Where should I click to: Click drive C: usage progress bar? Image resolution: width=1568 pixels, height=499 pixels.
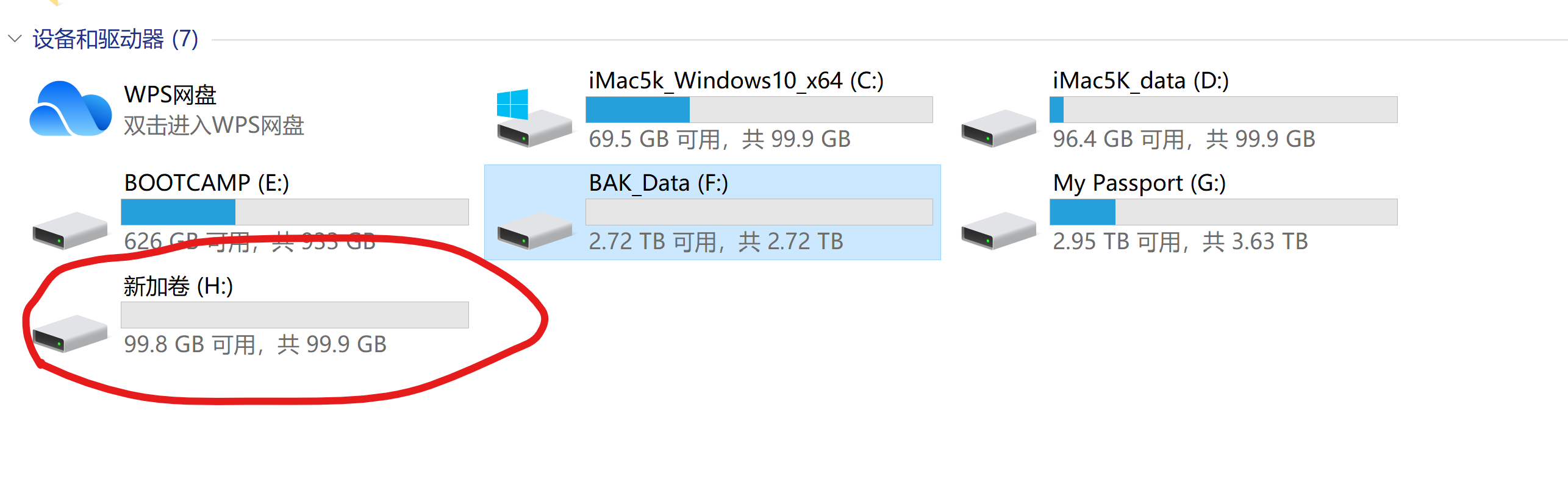(759, 110)
